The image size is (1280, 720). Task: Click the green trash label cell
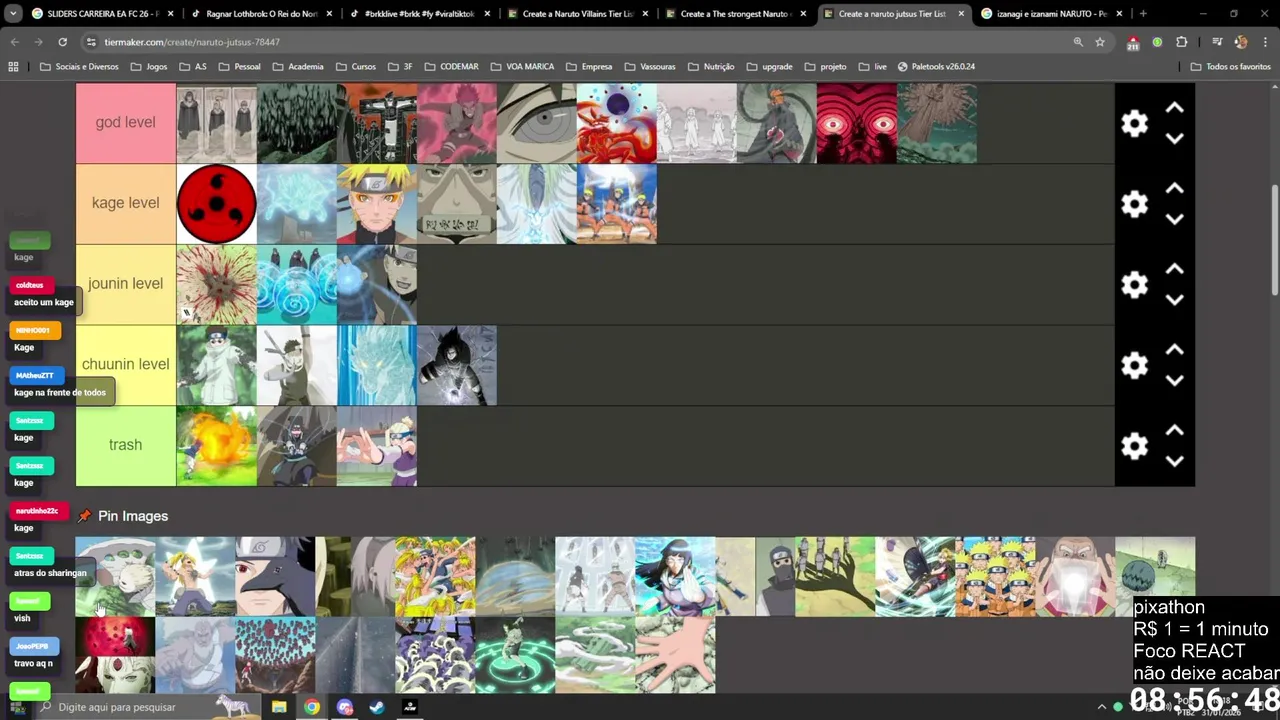click(125, 445)
